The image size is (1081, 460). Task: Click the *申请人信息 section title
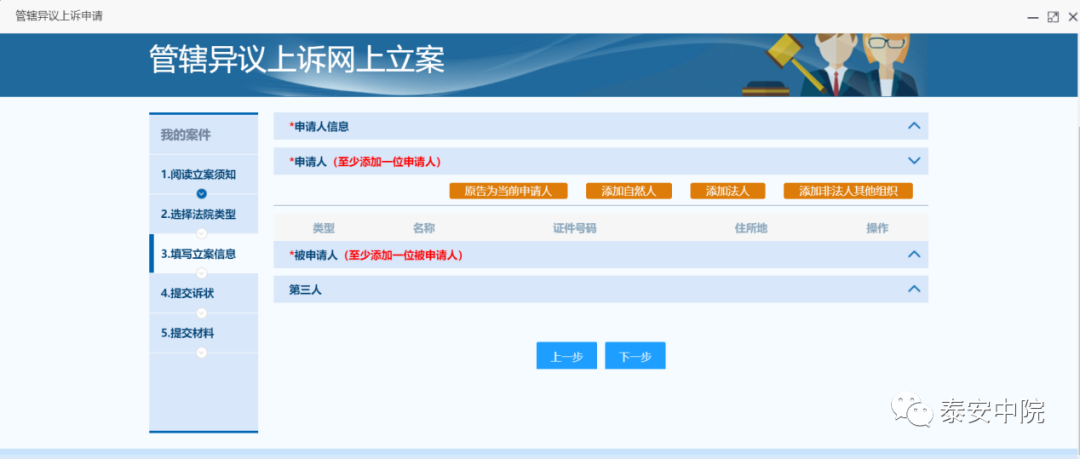(x=319, y=126)
